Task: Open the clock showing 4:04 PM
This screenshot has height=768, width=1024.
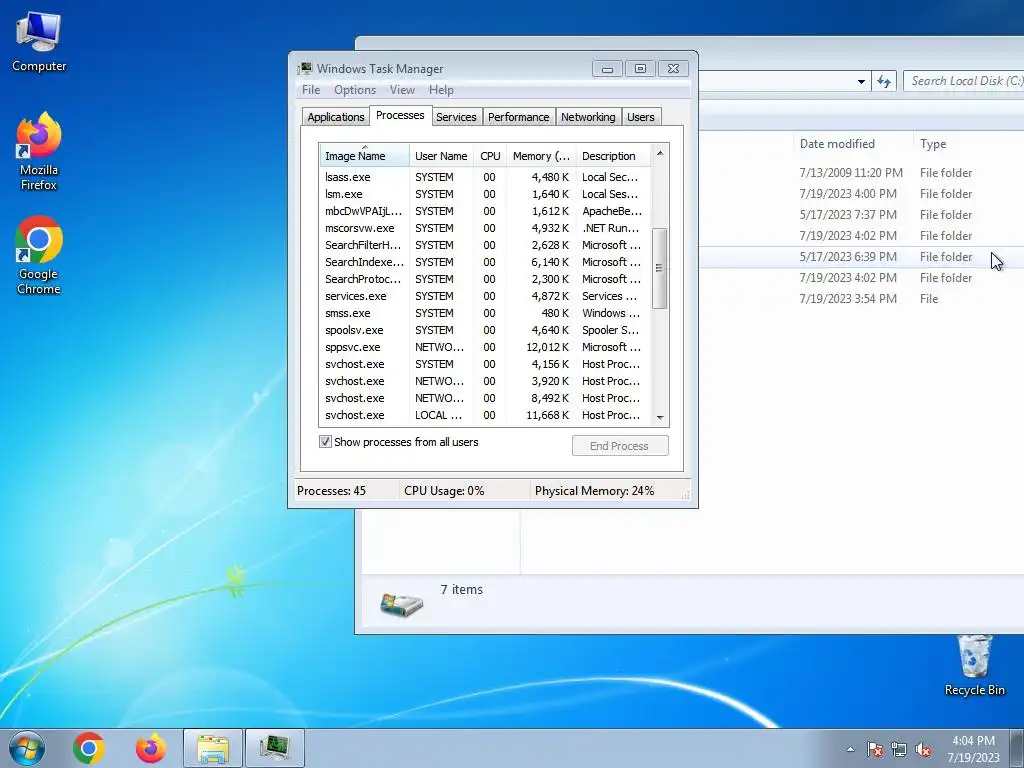Action: (x=973, y=749)
